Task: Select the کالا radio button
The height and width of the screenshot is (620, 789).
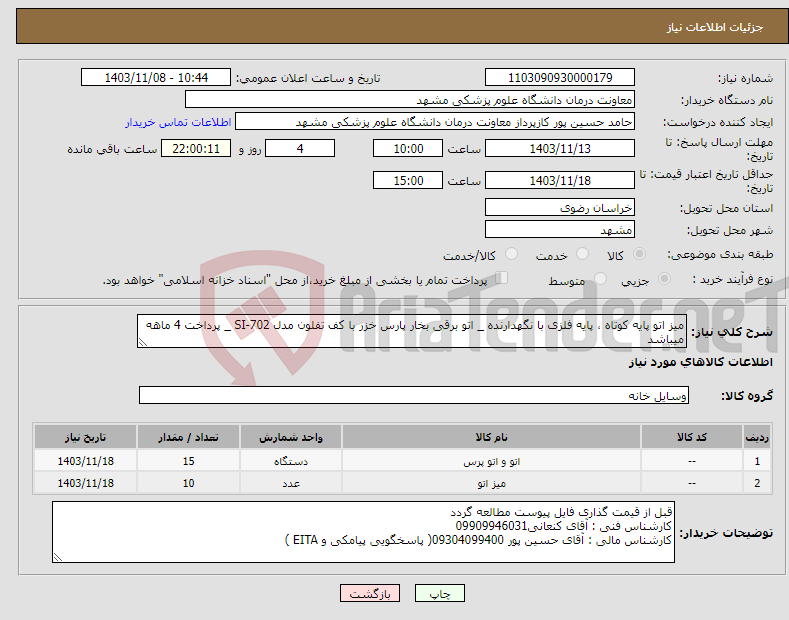Action: tap(639, 254)
